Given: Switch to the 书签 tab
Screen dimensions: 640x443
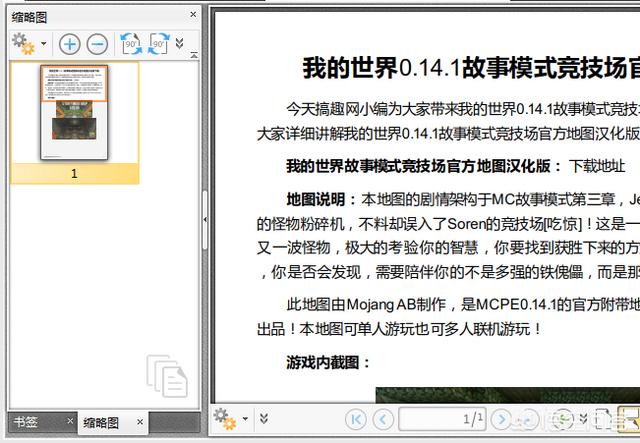Looking at the screenshot, I should click(25, 422).
